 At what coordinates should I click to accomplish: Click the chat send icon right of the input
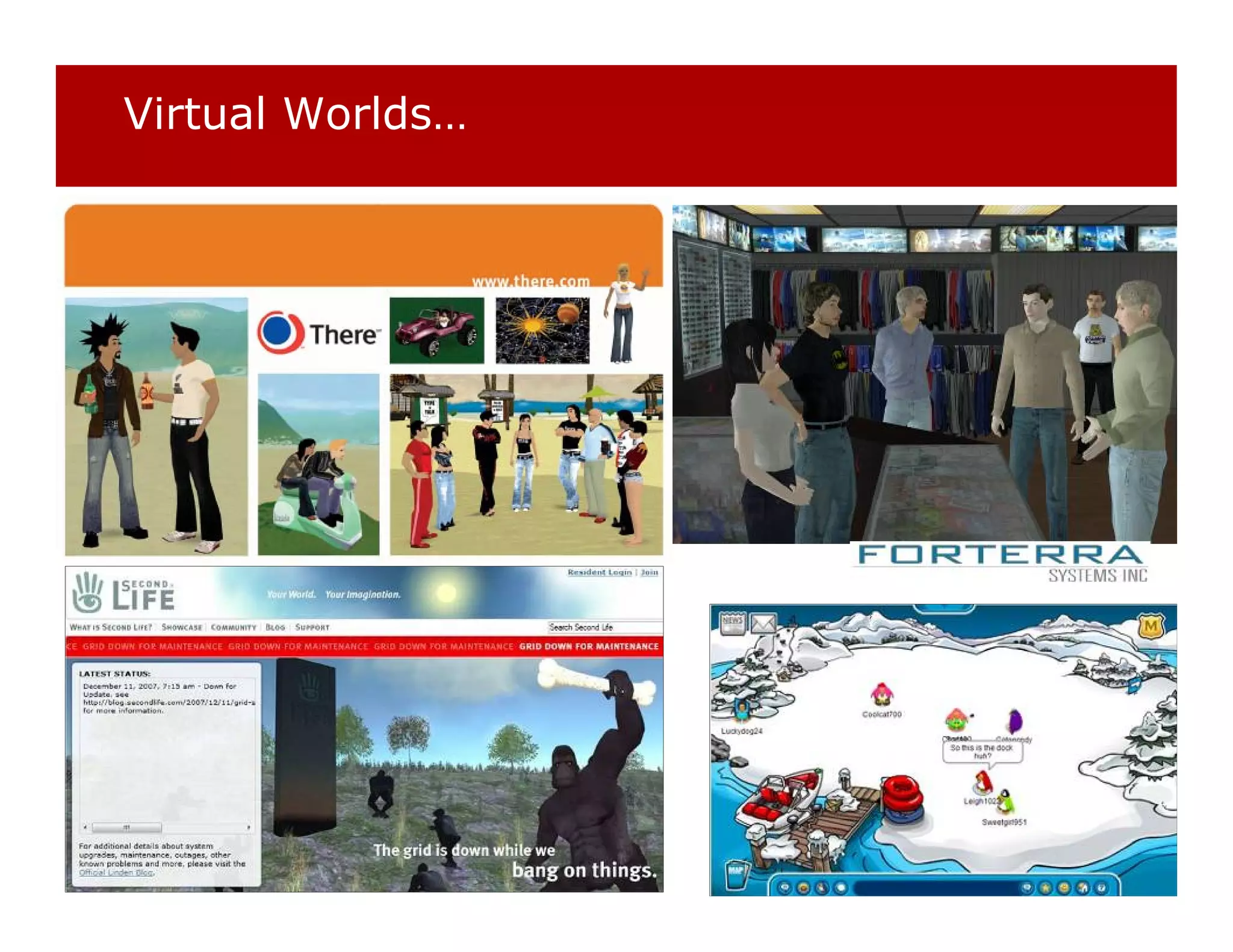click(1026, 887)
